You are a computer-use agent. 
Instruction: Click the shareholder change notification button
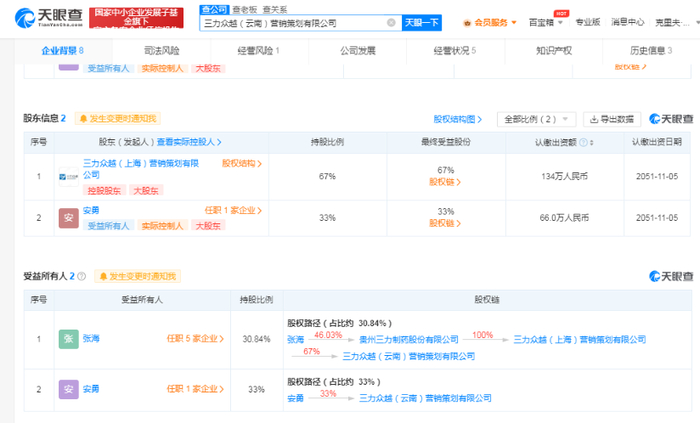coord(118,119)
